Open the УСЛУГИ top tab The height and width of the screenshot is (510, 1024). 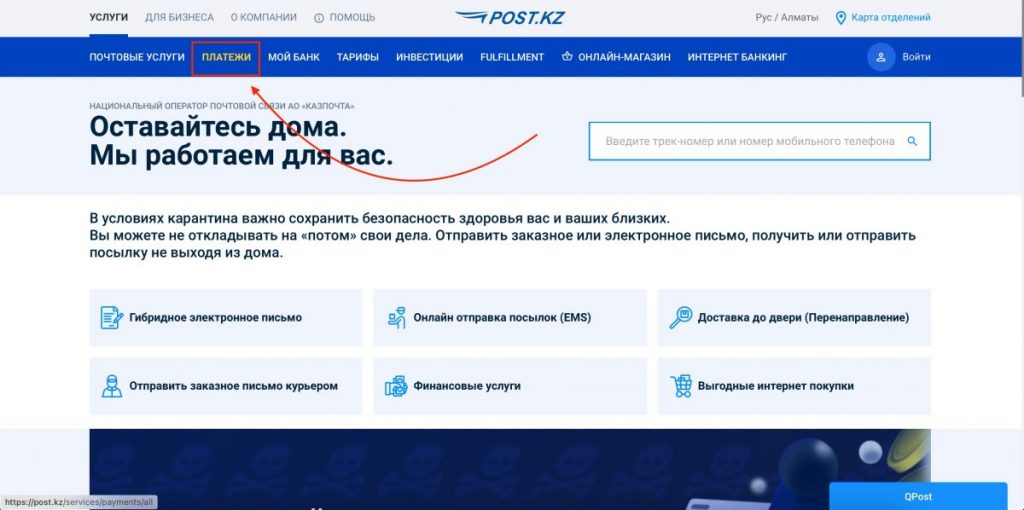click(108, 18)
